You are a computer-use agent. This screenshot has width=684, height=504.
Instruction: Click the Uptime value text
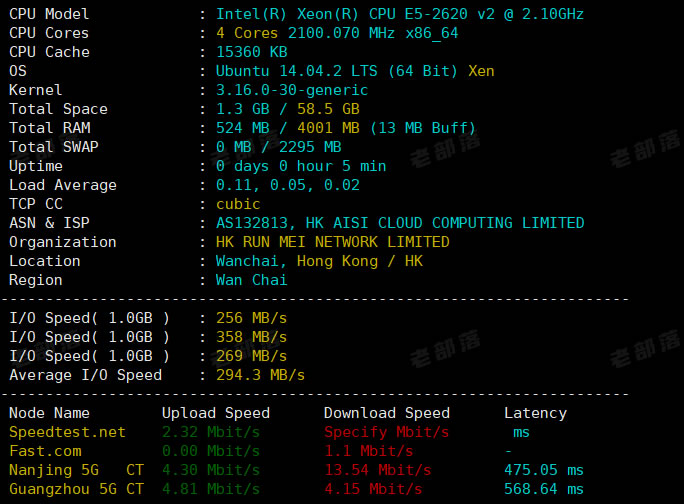click(301, 166)
